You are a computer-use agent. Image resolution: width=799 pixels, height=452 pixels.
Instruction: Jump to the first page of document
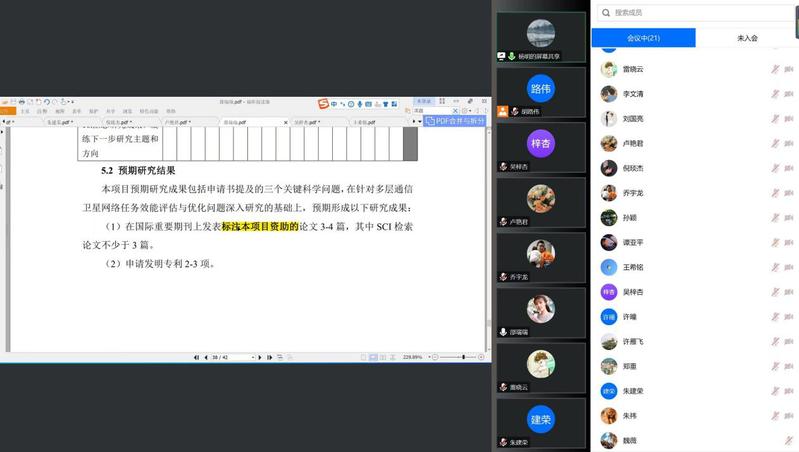[196, 357]
